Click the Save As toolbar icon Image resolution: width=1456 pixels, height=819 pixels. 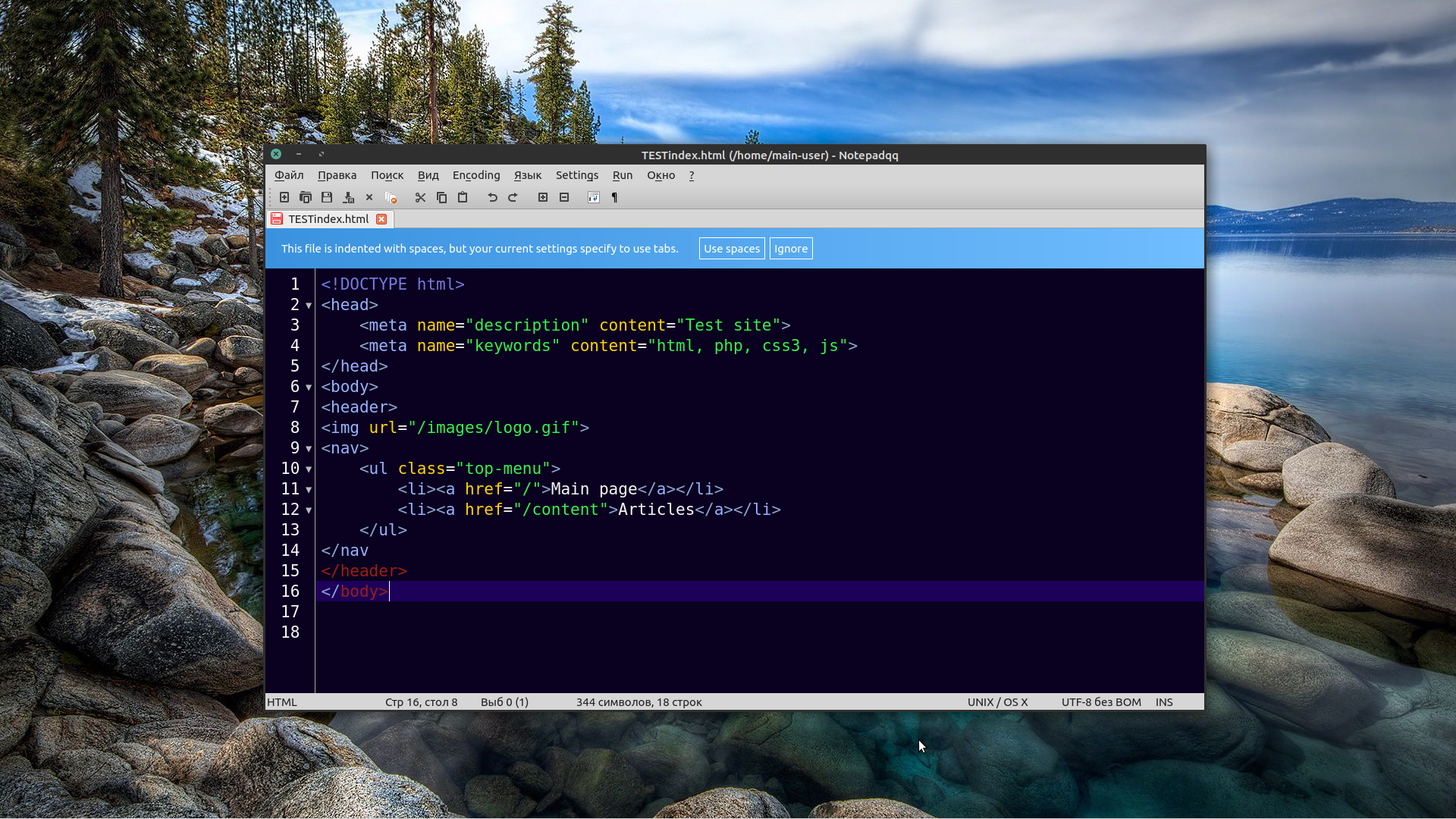pos(349,197)
